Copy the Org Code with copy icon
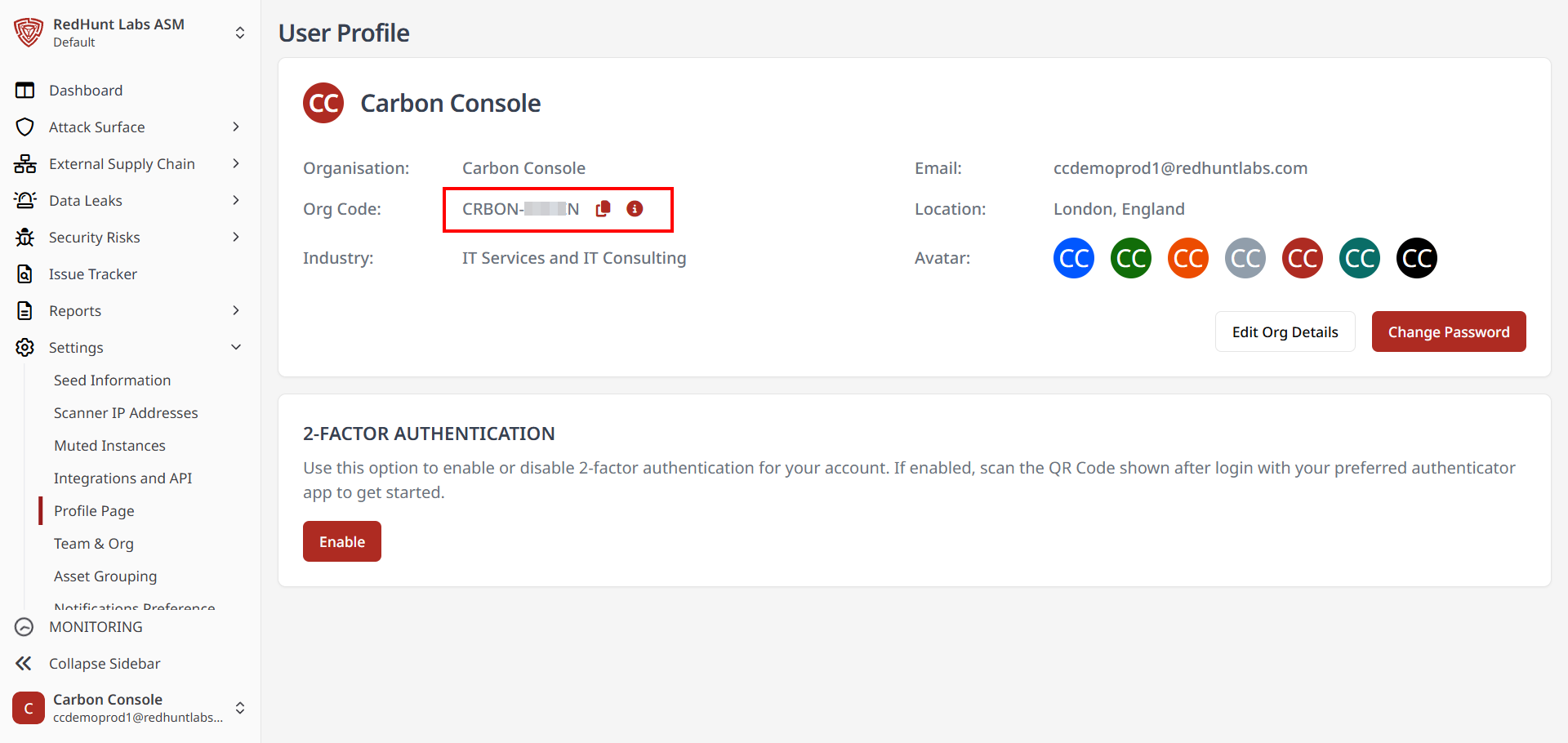The height and width of the screenshot is (743, 1568). (x=604, y=209)
